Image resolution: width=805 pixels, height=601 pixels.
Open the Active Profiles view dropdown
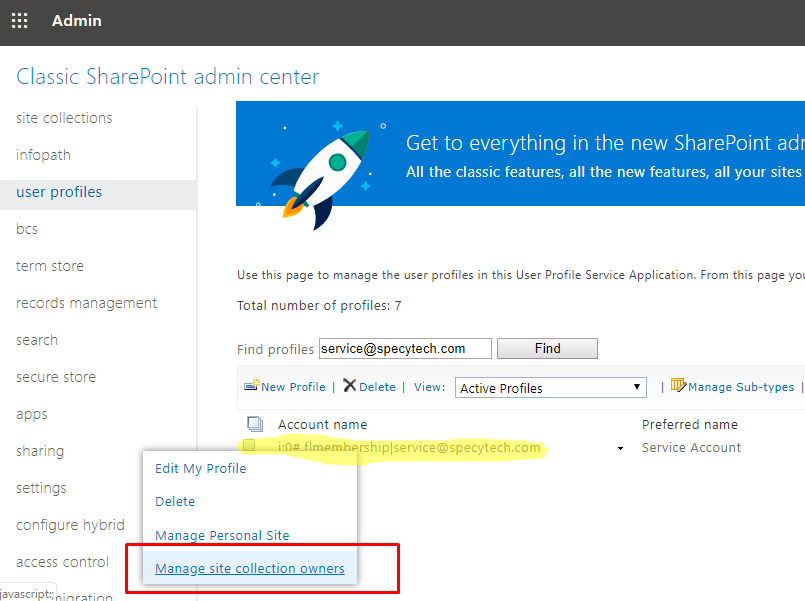tap(550, 388)
